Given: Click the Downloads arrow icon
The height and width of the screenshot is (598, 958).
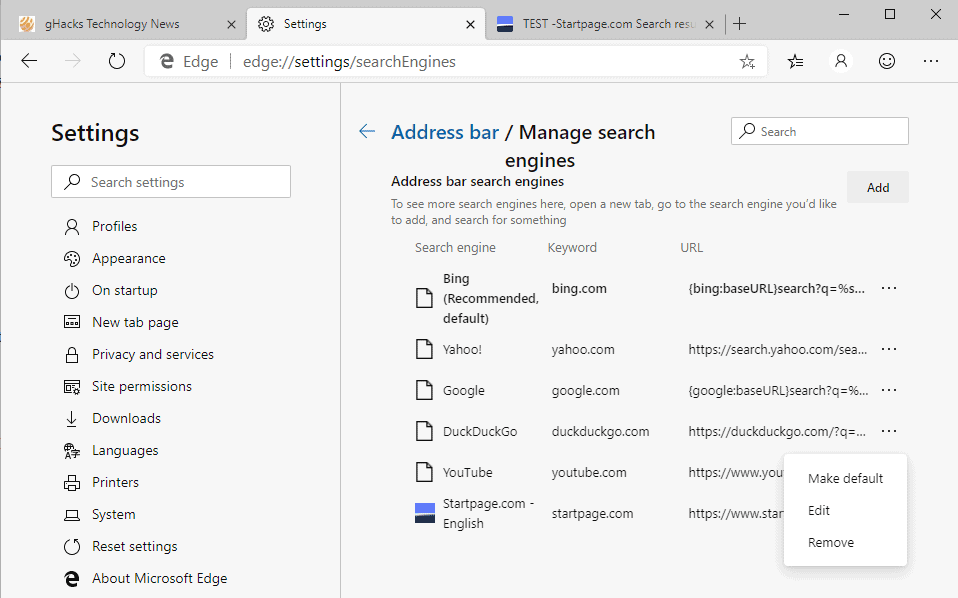Looking at the screenshot, I should tap(71, 418).
